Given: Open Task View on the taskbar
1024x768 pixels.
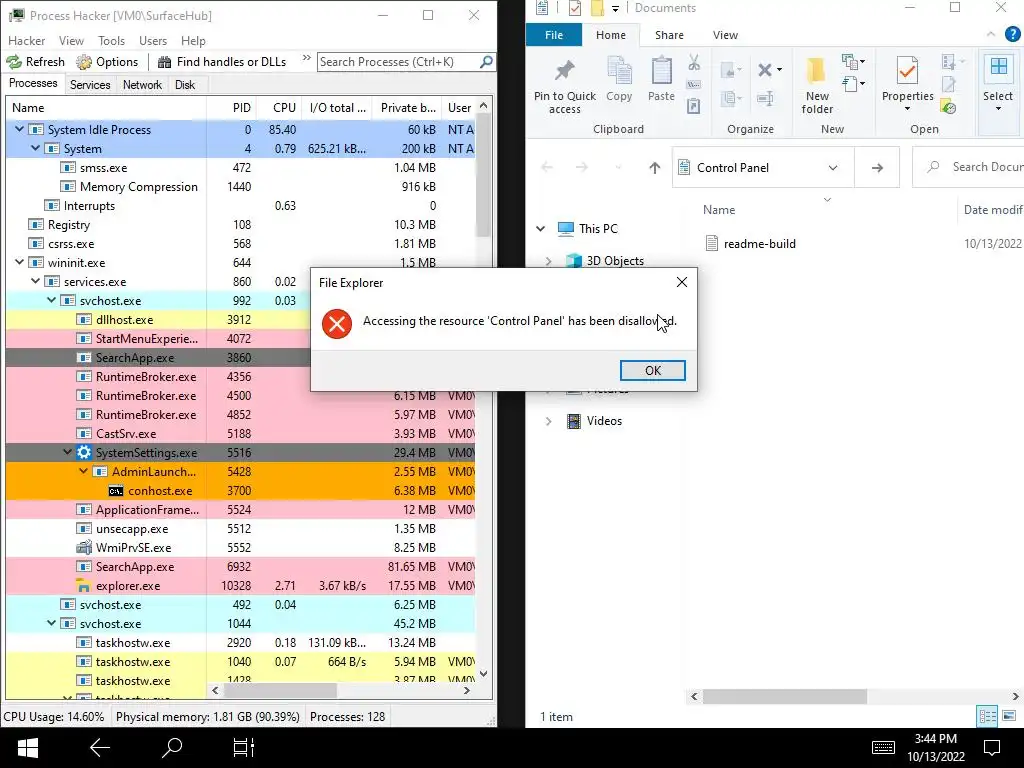Looking at the screenshot, I should [244, 748].
